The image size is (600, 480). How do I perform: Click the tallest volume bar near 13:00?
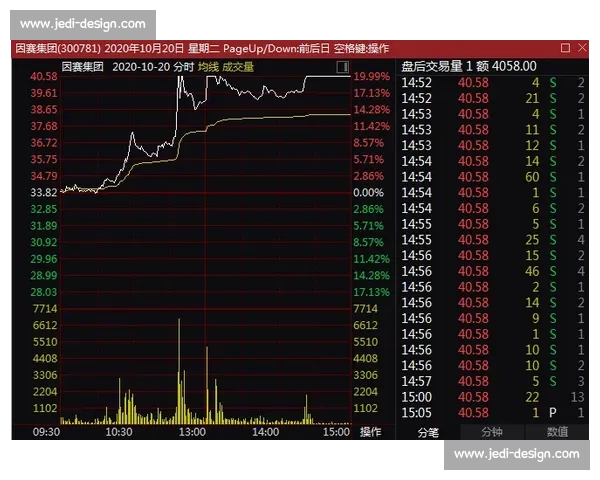pyautogui.click(x=179, y=371)
